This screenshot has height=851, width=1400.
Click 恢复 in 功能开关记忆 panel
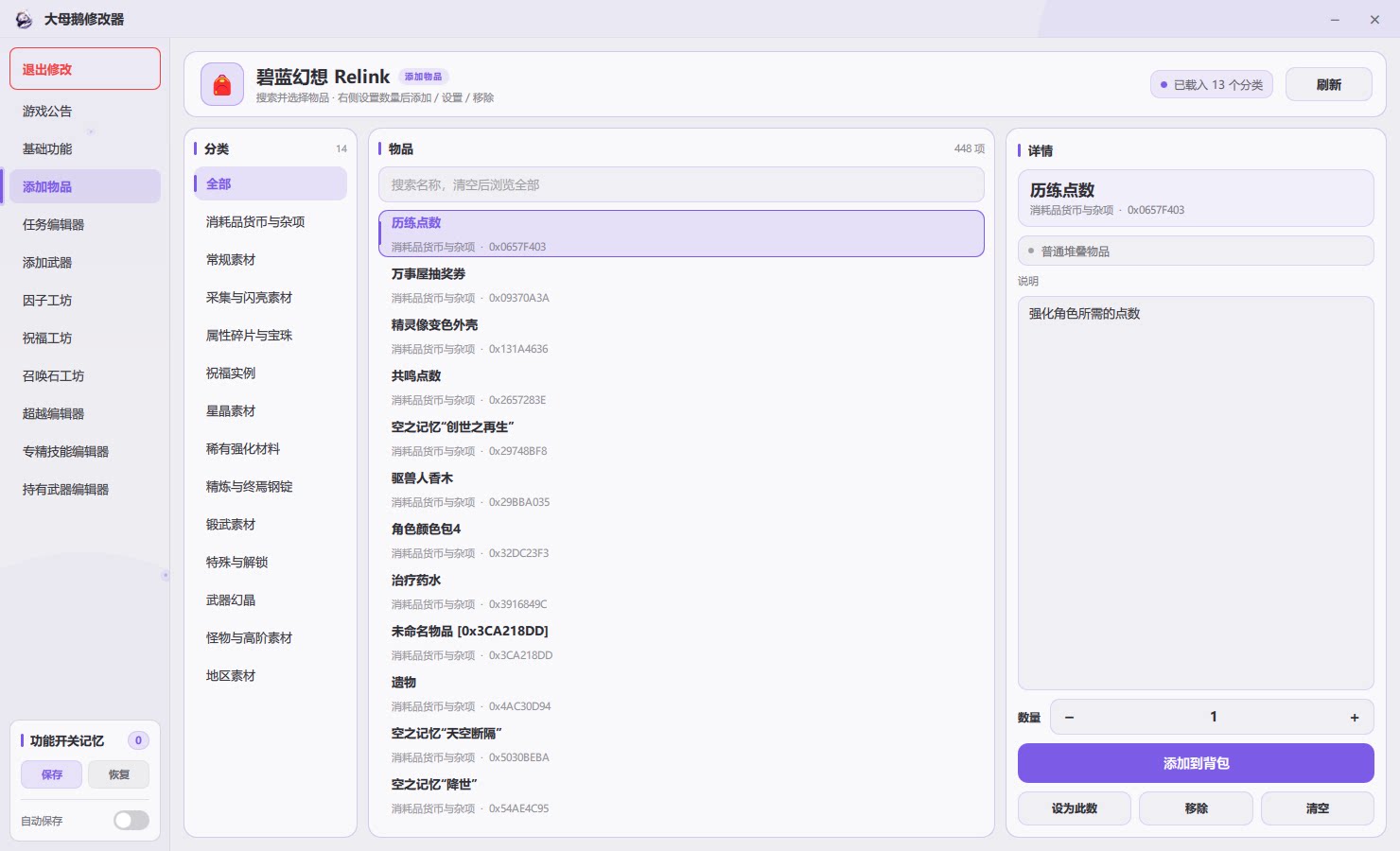(118, 774)
